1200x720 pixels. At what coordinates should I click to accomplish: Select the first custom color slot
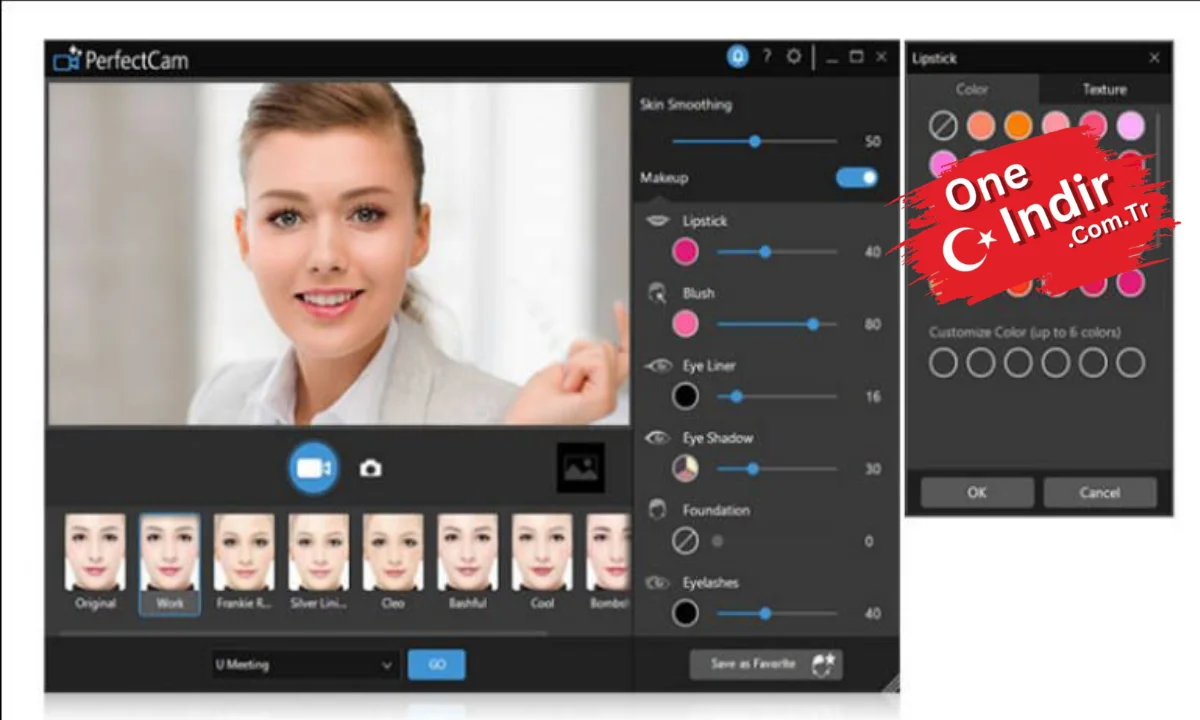point(943,362)
